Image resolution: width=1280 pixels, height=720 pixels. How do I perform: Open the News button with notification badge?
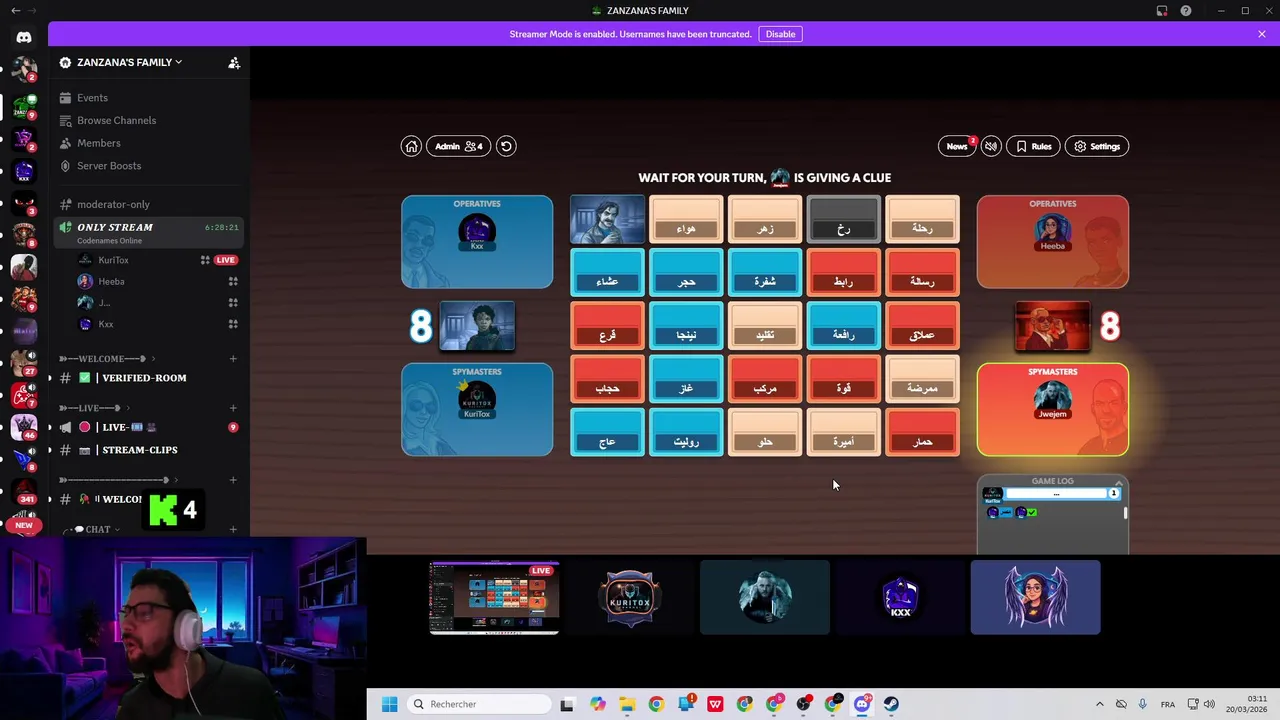point(957,146)
